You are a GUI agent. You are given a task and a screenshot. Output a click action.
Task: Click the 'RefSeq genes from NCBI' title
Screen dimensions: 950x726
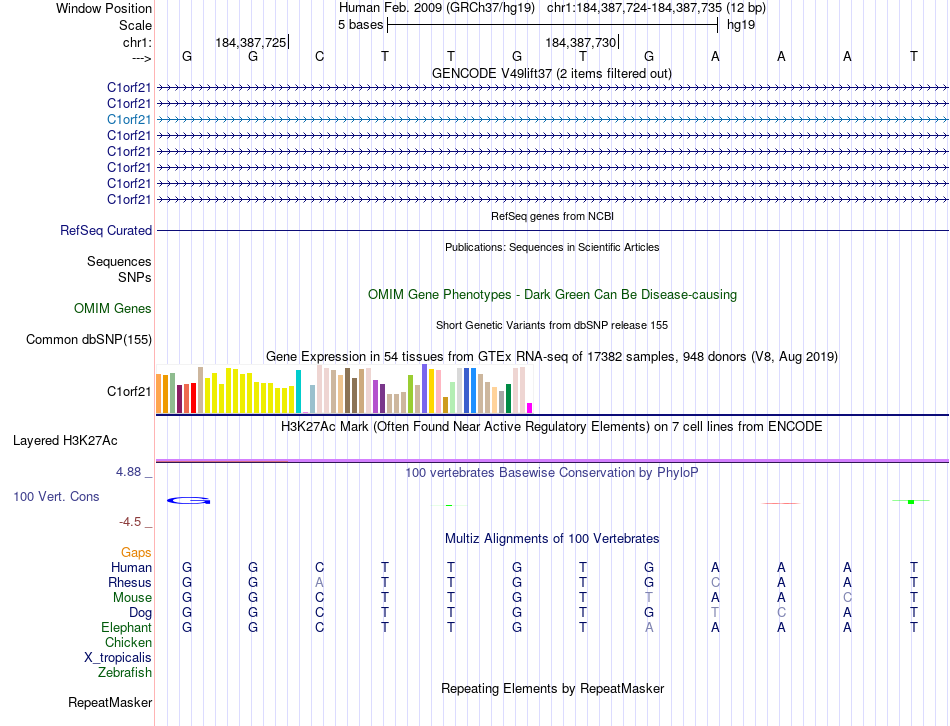[x=553, y=216]
